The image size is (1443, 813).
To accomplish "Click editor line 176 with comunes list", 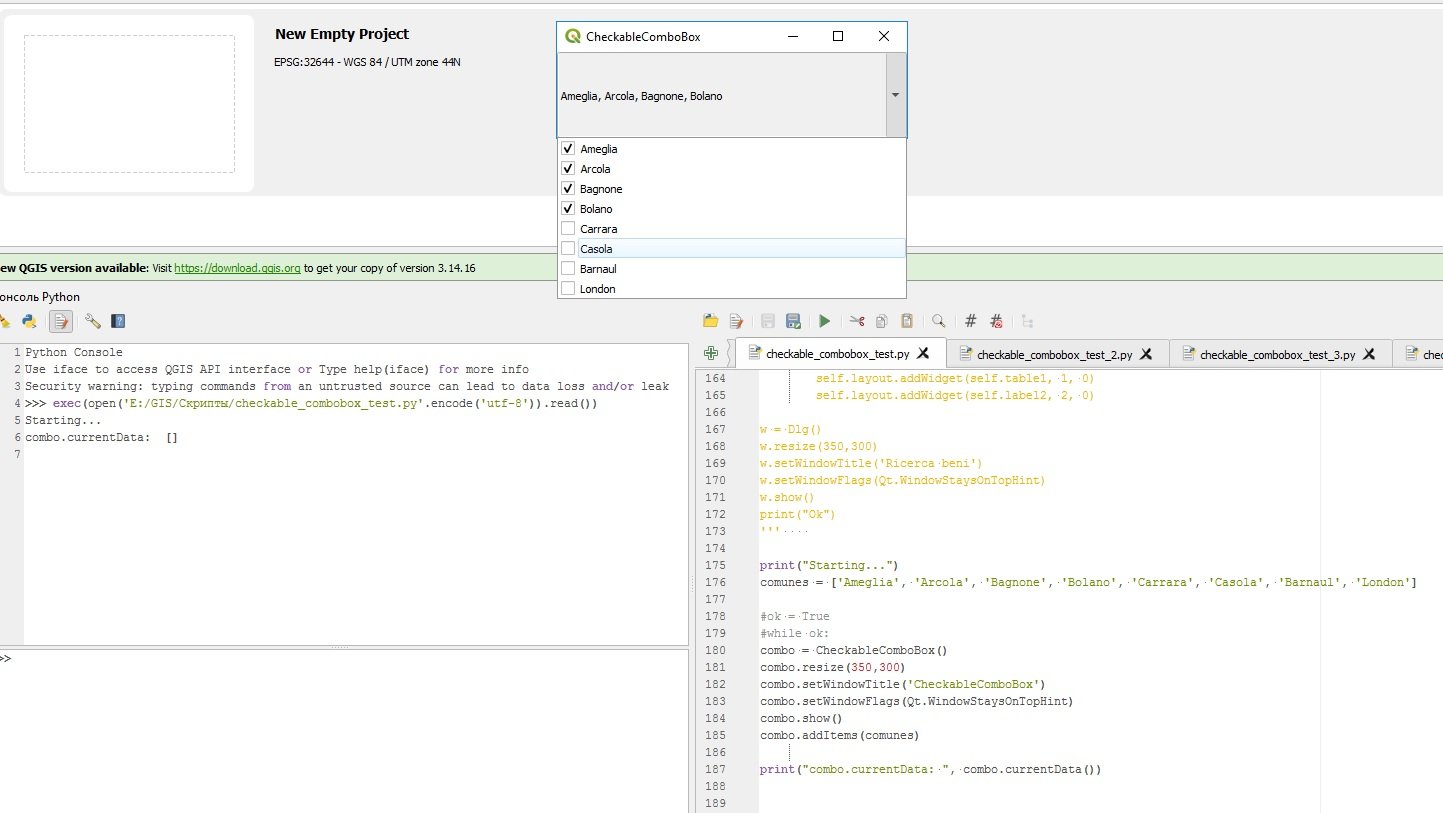I will tap(1088, 582).
